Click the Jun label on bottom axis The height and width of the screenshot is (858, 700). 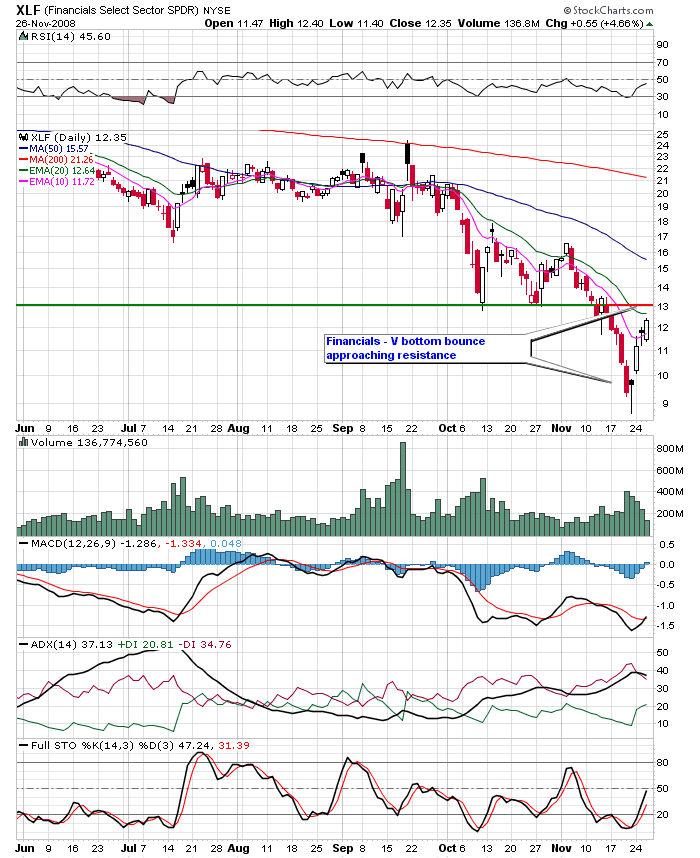click(x=25, y=848)
